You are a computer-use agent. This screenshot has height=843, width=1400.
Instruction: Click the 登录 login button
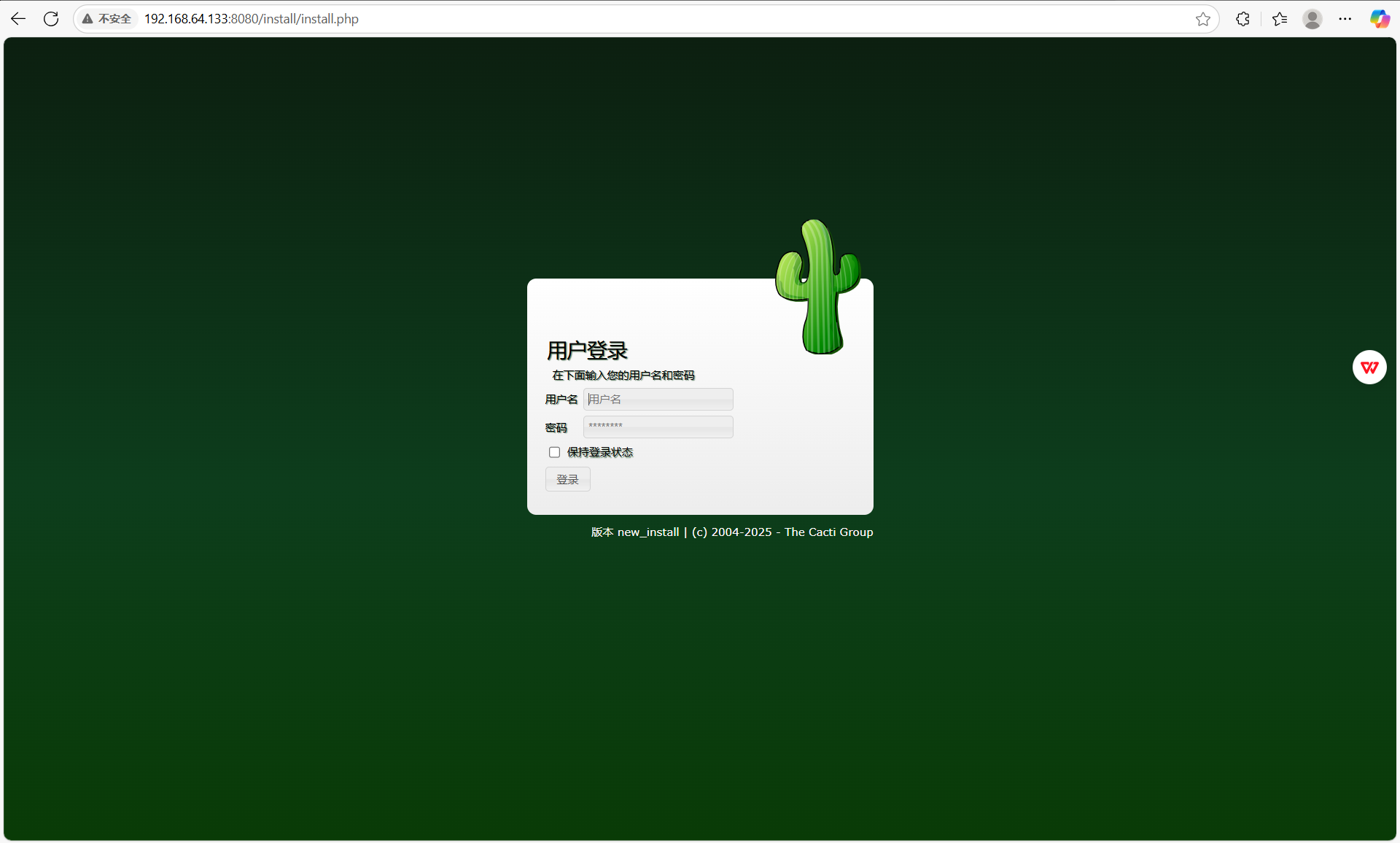click(567, 479)
